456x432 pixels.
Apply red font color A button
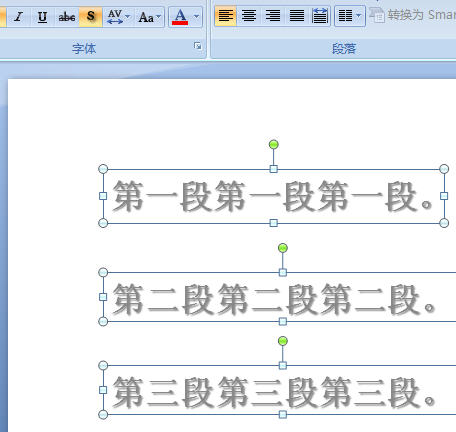[180, 16]
